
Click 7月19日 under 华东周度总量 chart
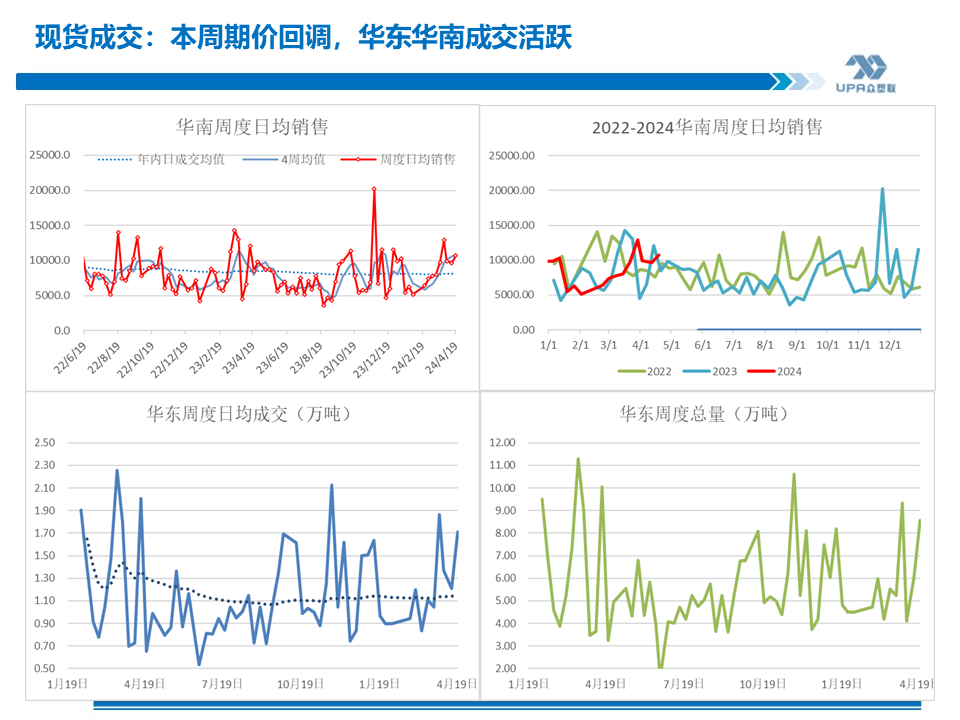tap(684, 684)
